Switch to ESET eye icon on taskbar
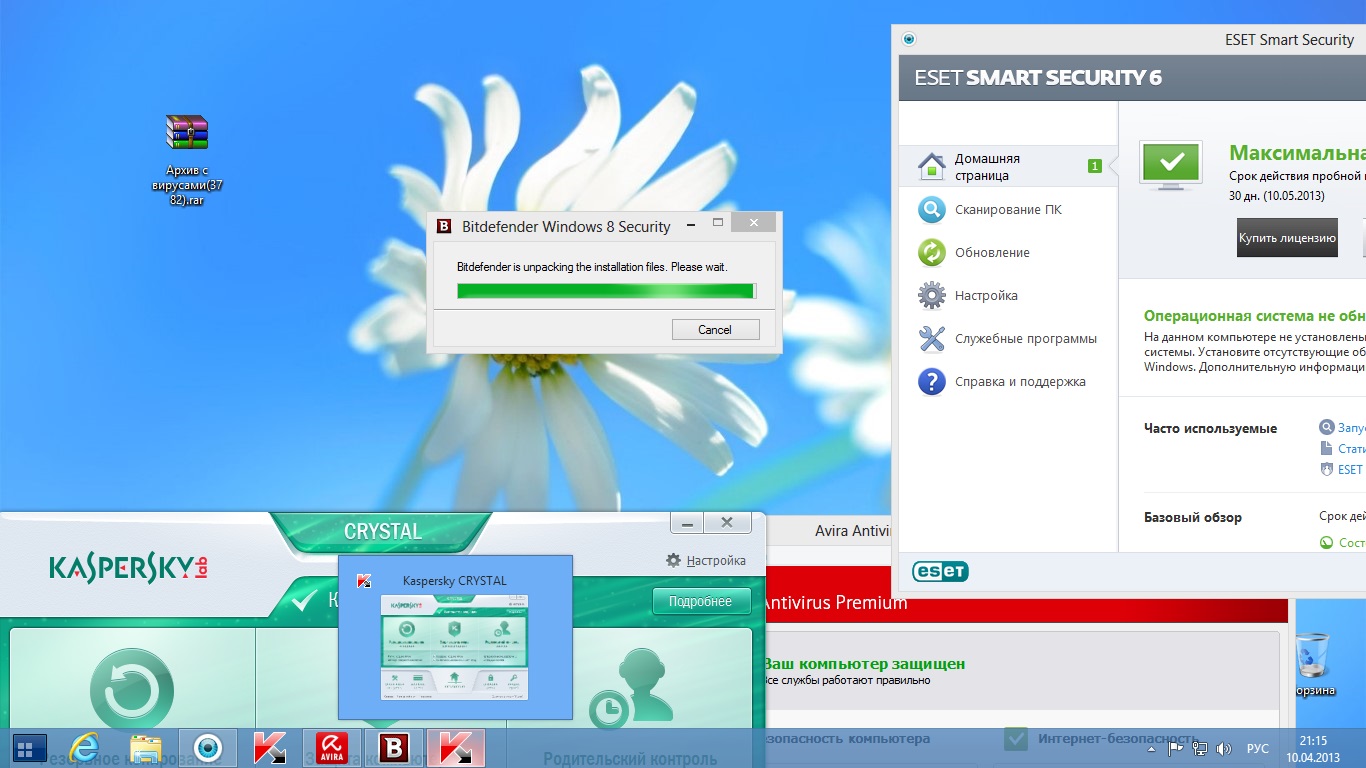Viewport: 1366px width, 768px height. [x=208, y=748]
